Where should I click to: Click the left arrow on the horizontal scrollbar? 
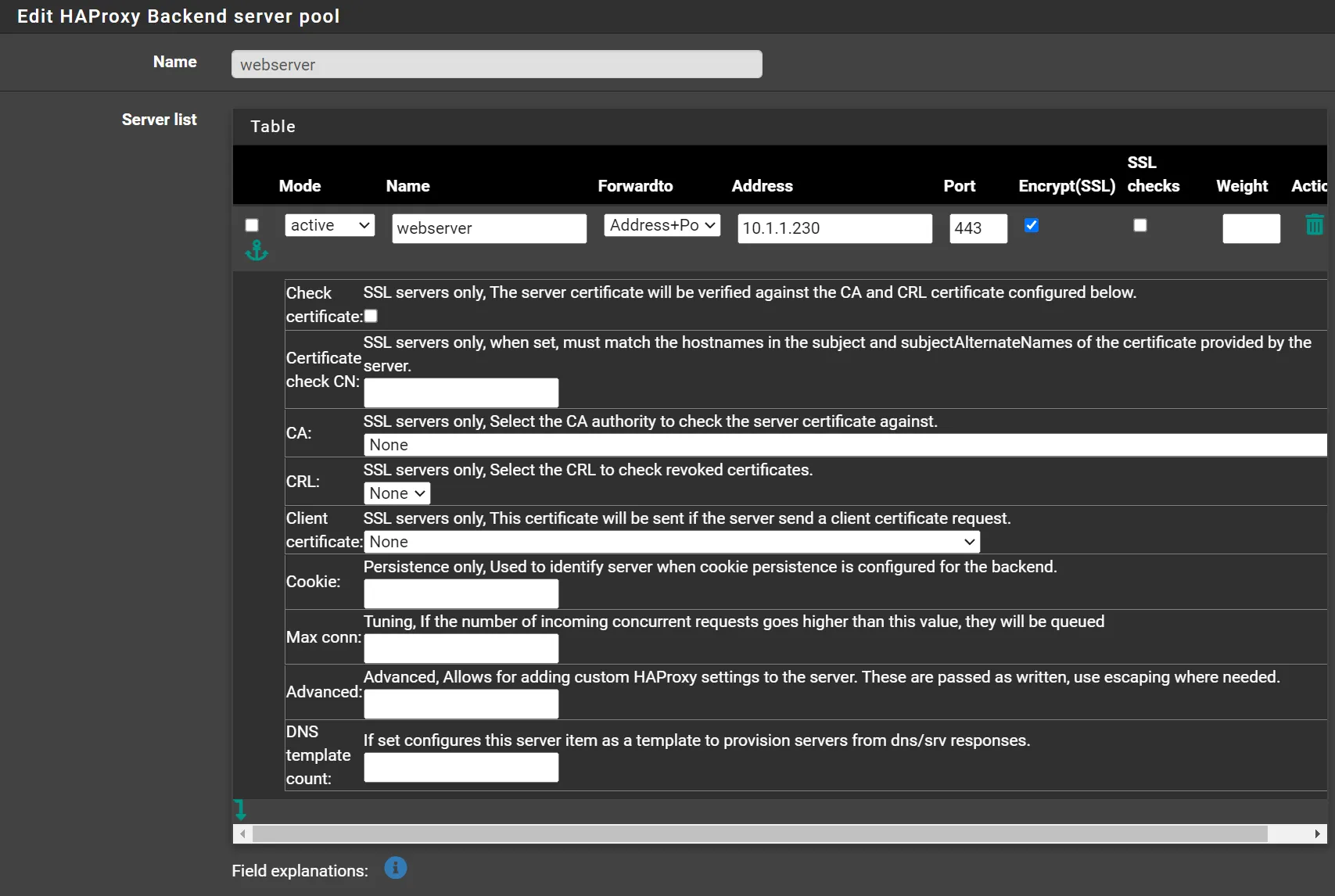(x=242, y=834)
